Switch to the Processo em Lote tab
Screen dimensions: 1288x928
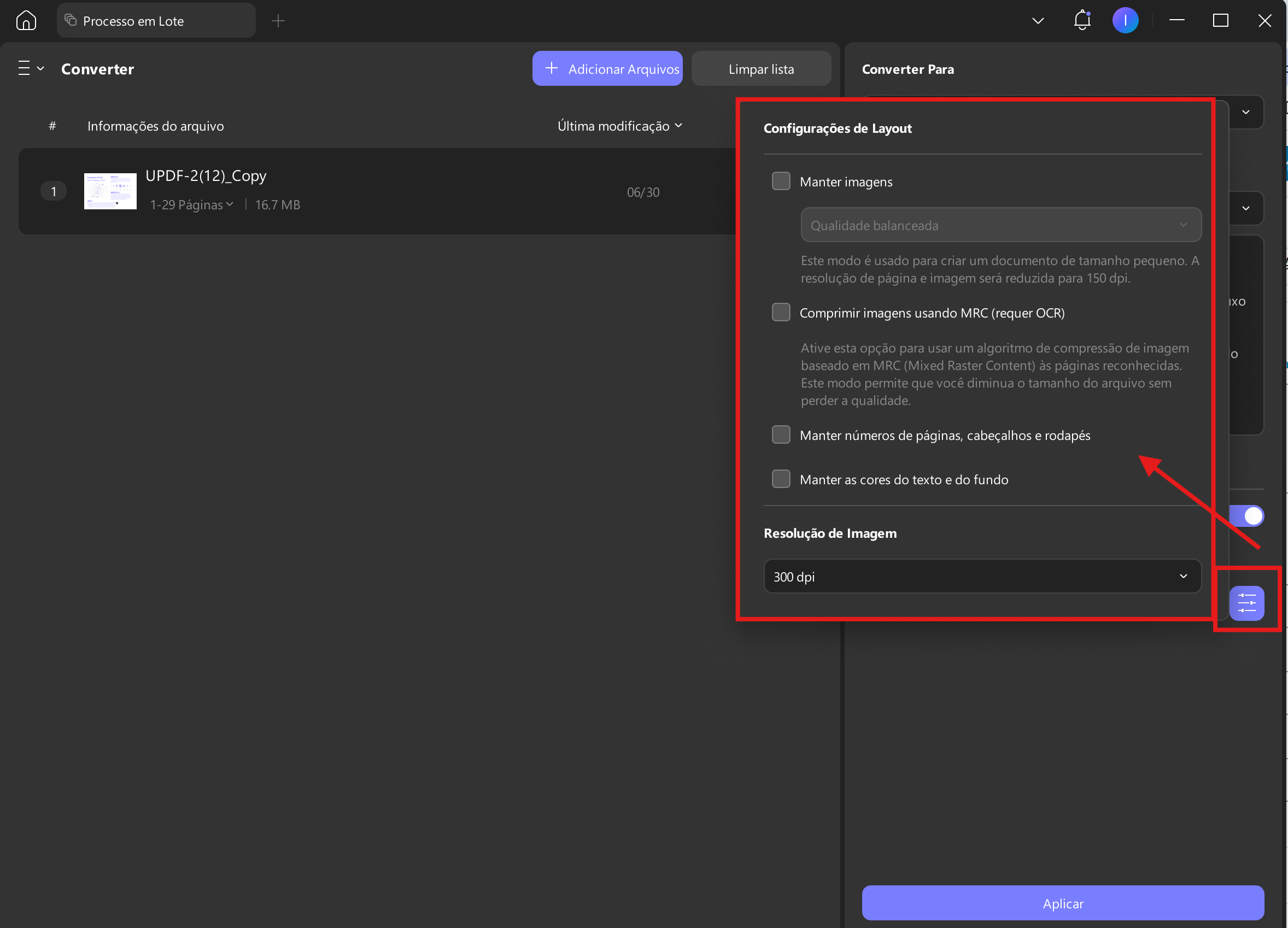156,21
